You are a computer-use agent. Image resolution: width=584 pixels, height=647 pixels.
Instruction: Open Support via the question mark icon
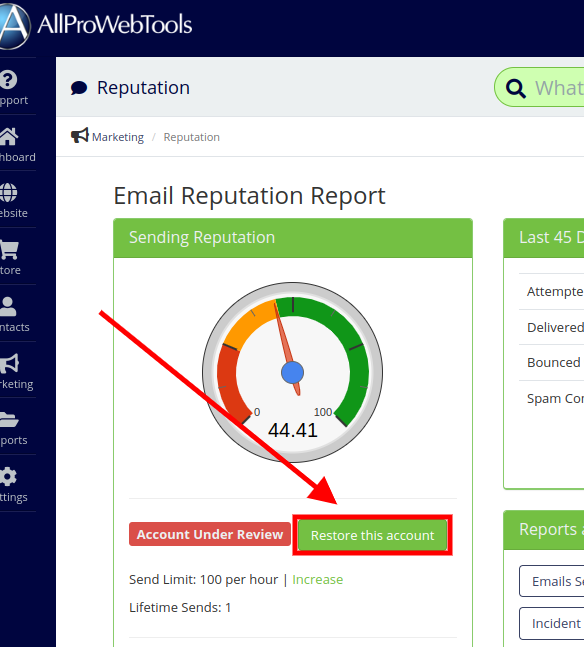[8, 80]
